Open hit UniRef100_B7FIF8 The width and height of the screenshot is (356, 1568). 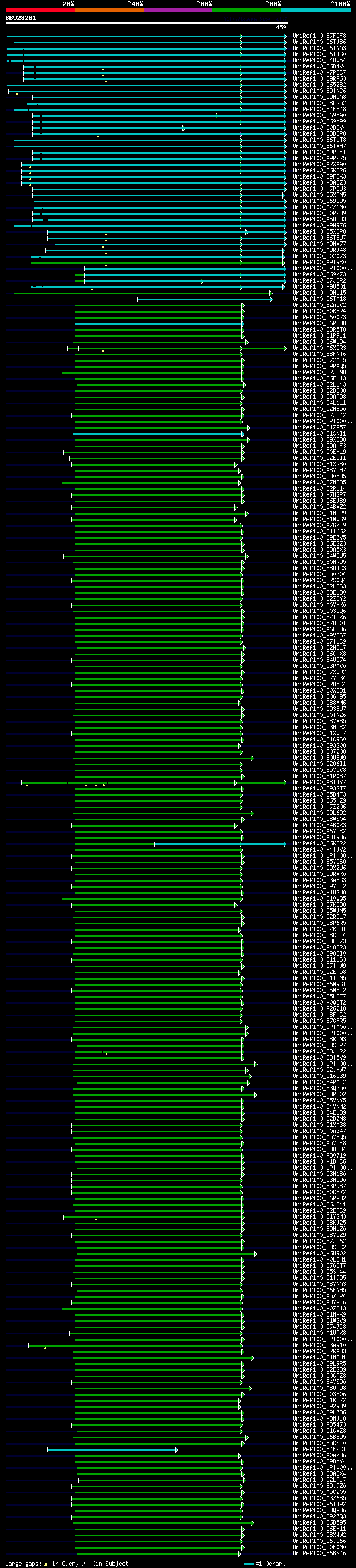coord(319,36)
